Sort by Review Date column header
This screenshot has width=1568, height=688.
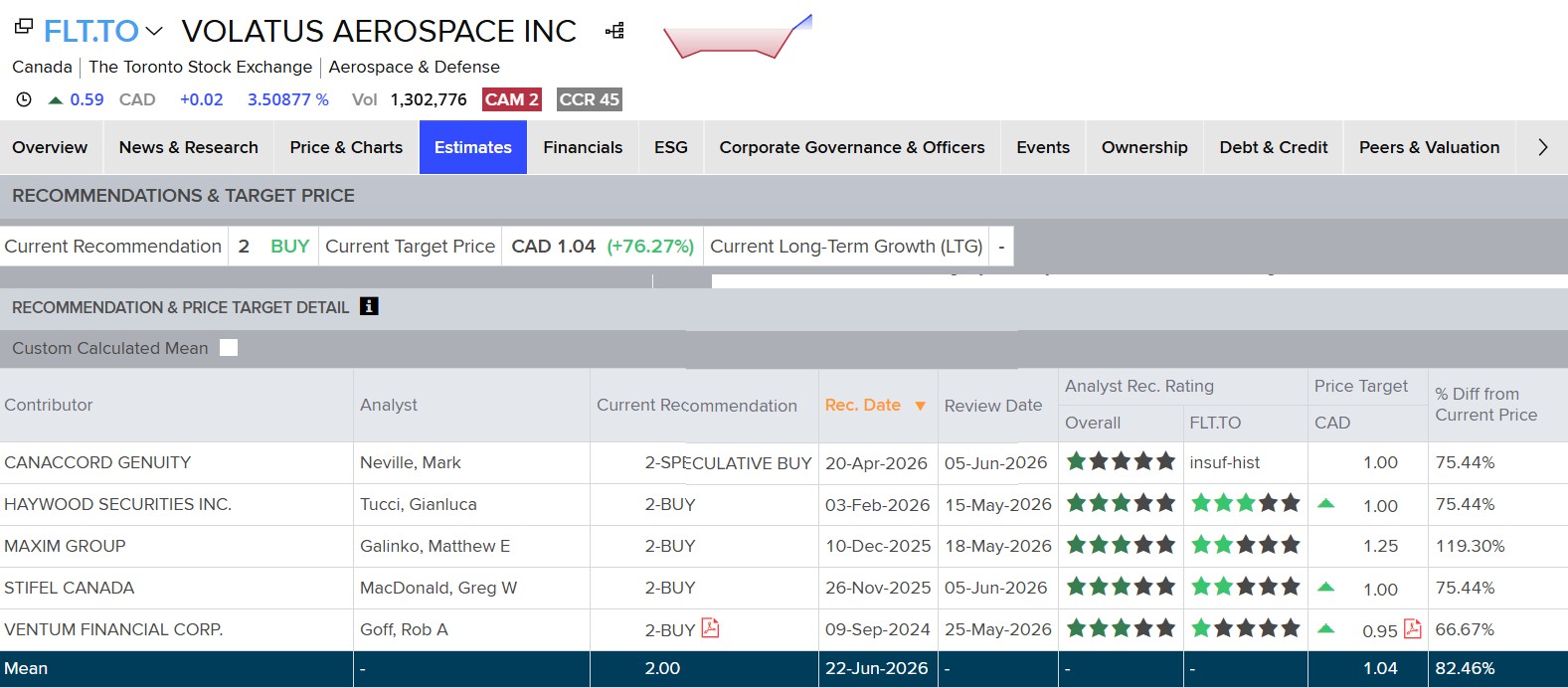tap(993, 406)
